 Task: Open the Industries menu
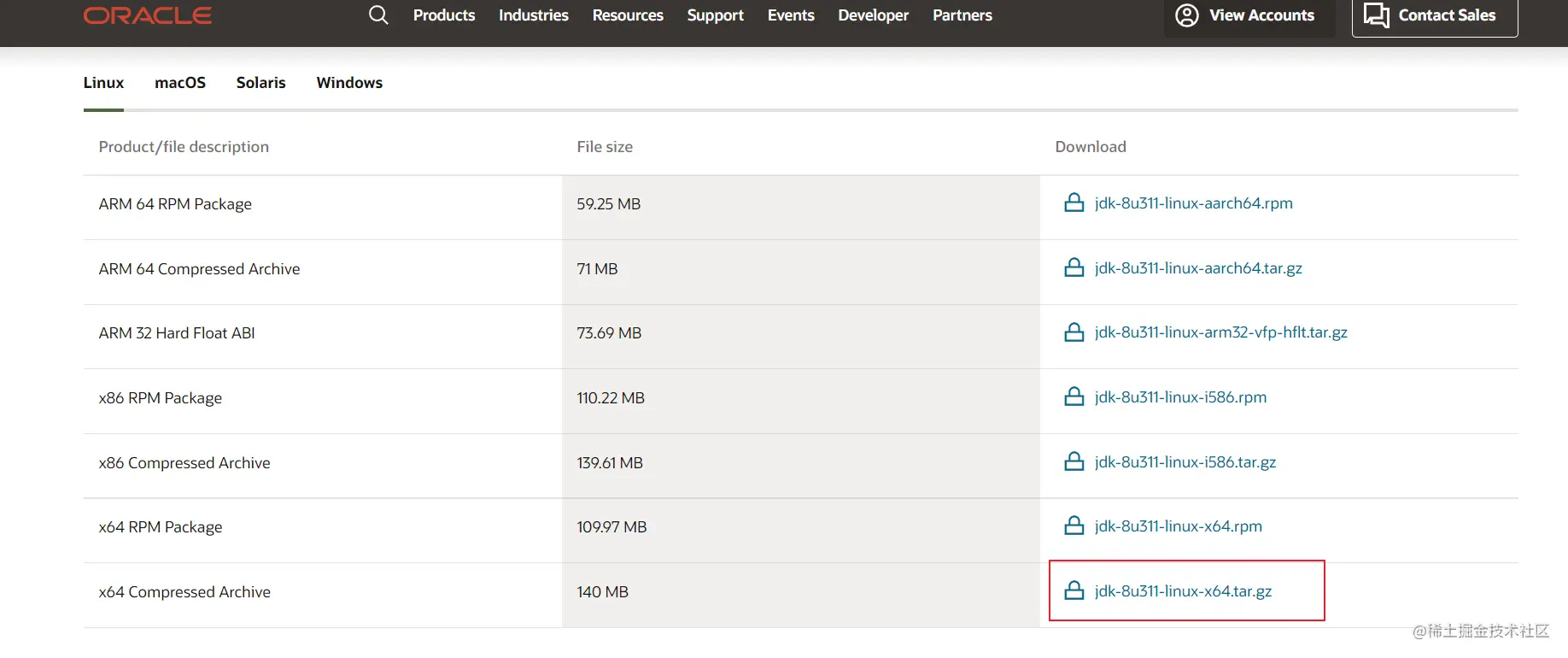pyautogui.click(x=534, y=15)
